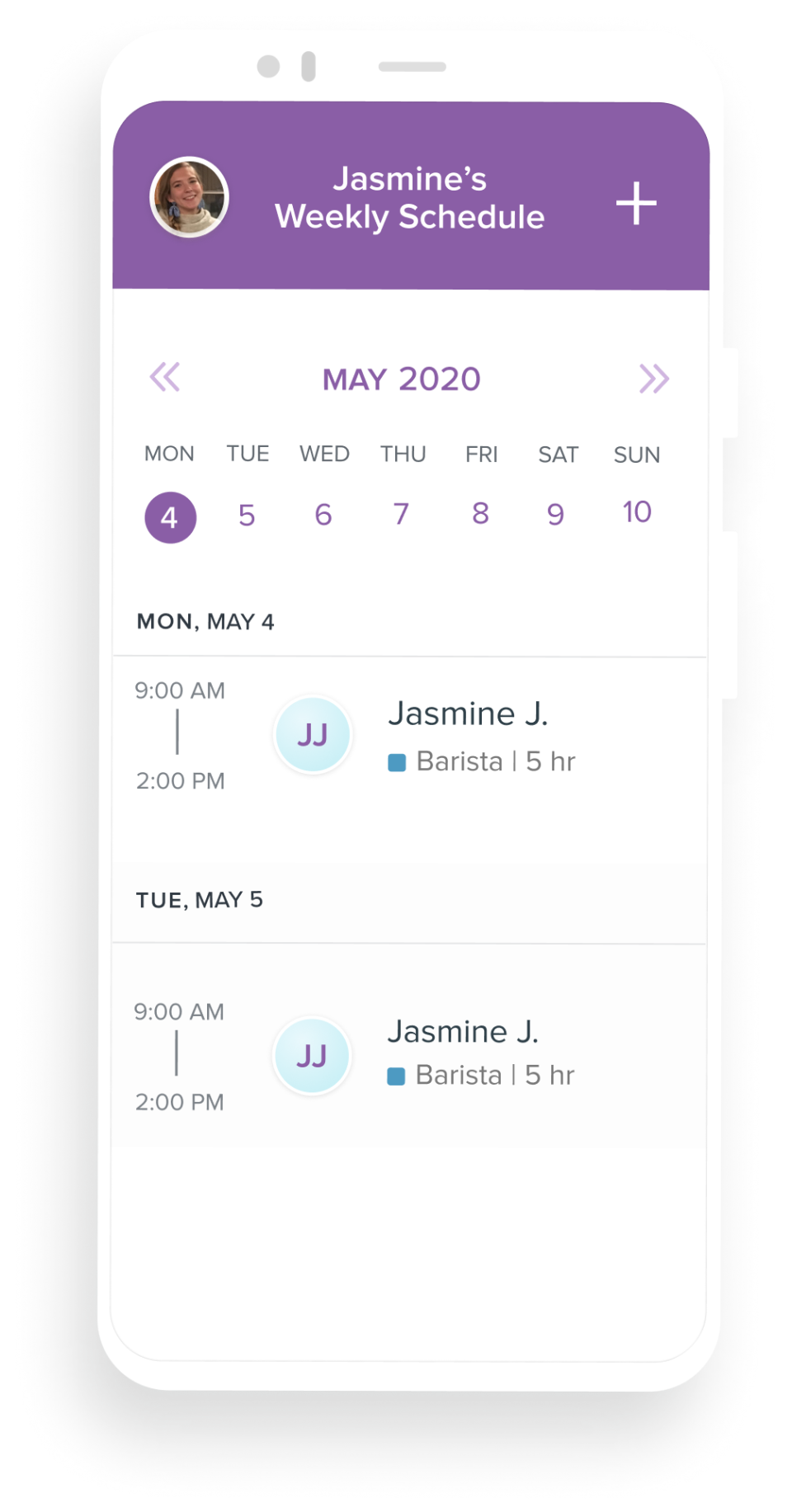This screenshot has width=792, height=1512.
Task: Go to previous week with double-left arrows
Action: pos(164,378)
